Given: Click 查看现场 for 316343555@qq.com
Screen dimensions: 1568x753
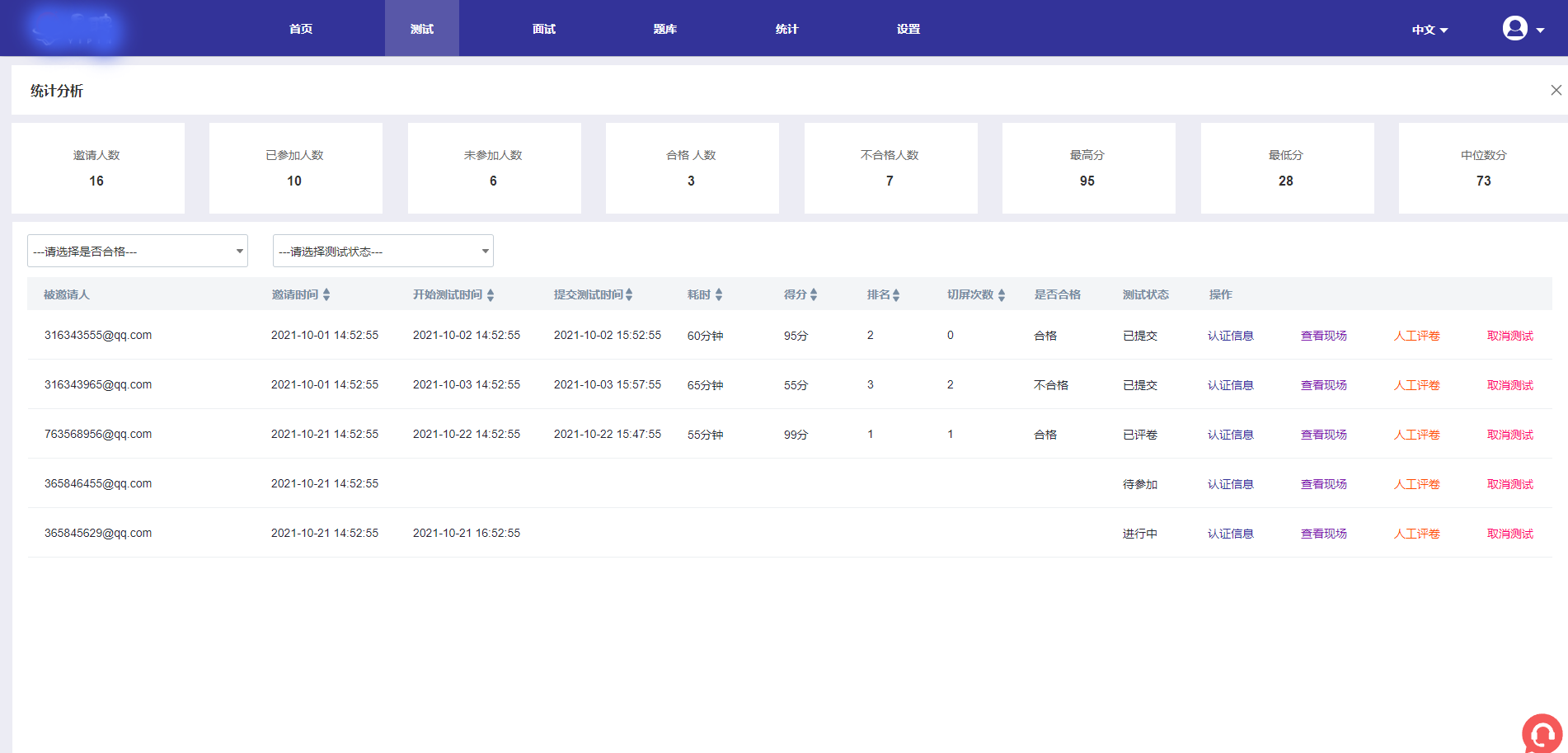Looking at the screenshot, I should [x=1324, y=336].
